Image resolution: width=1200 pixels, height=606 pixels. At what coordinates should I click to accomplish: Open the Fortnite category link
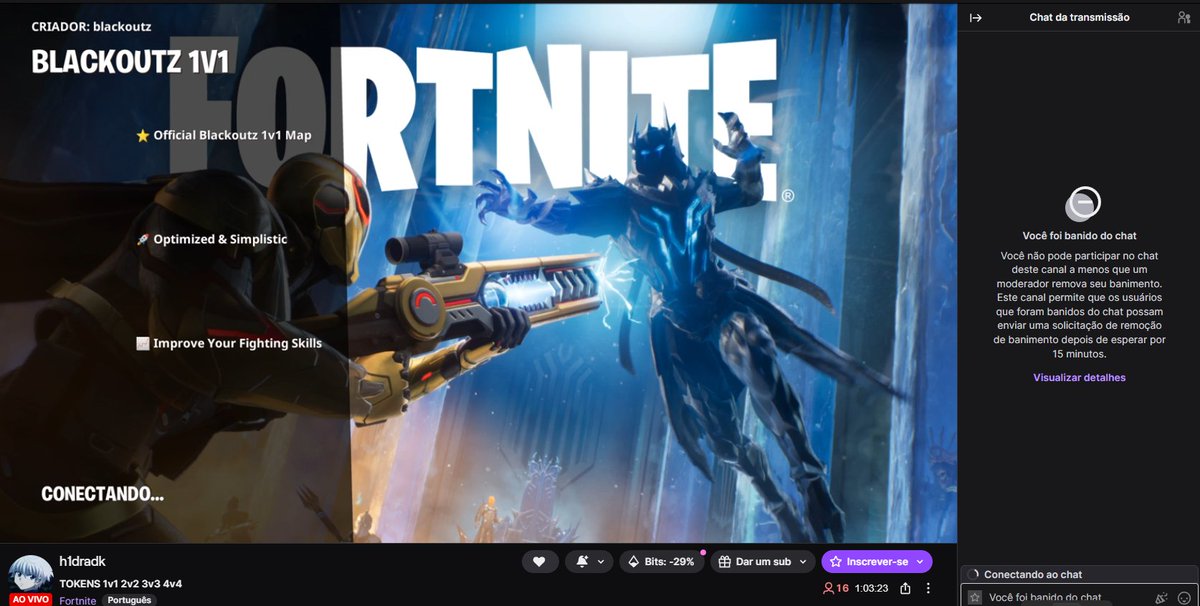[x=78, y=600]
